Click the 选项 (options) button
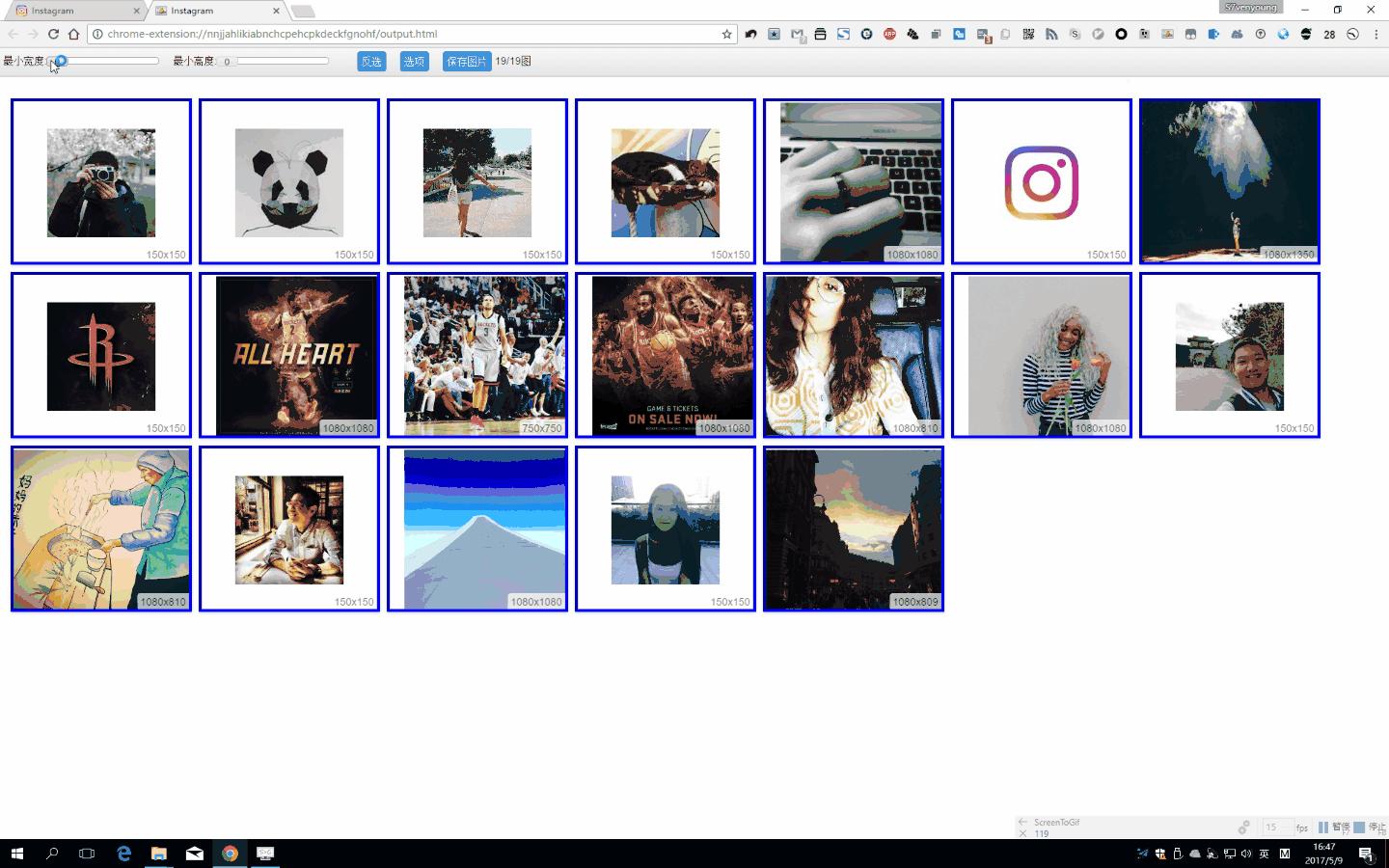The width and height of the screenshot is (1389, 868). (414, 61)
